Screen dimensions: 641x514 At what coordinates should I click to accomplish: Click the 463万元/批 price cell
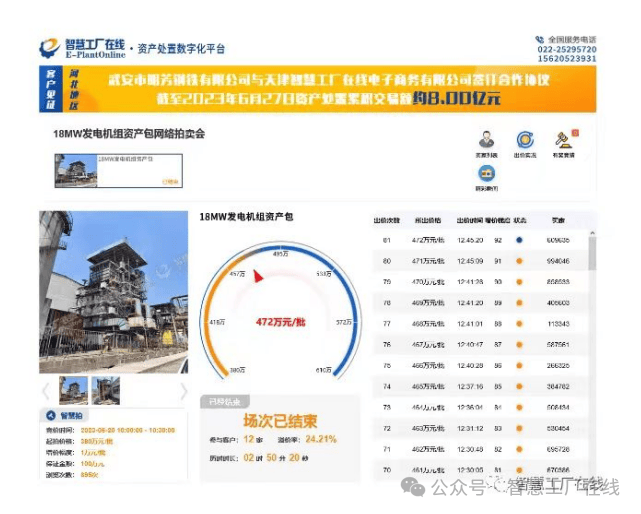428,429
